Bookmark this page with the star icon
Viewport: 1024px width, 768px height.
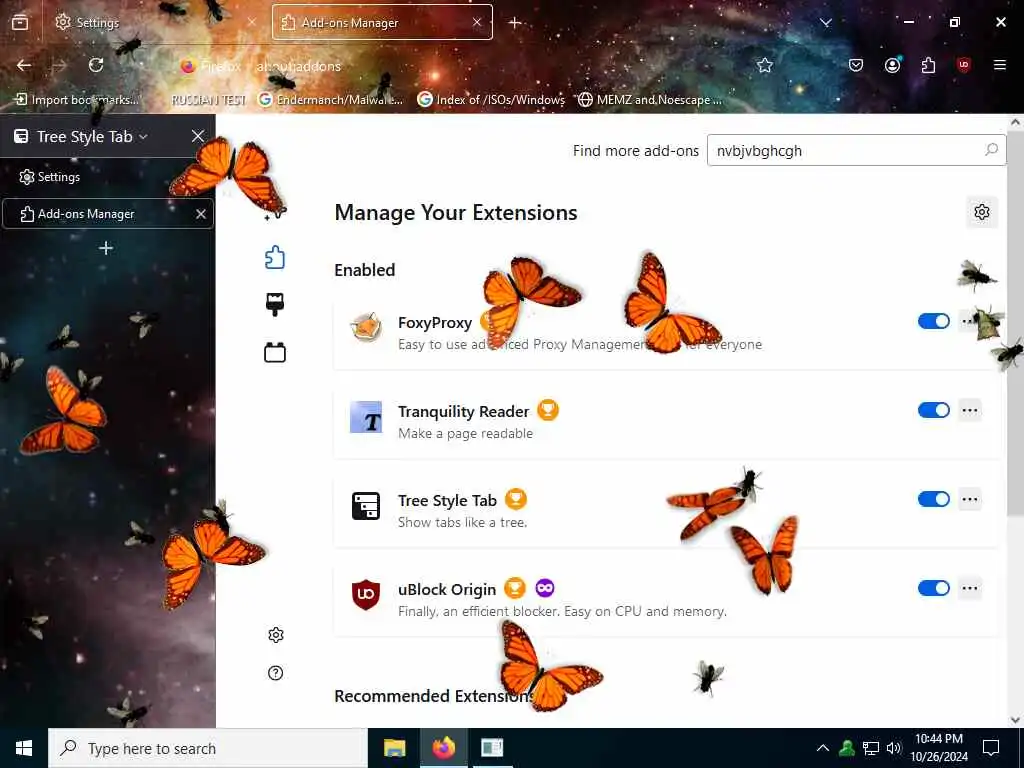765,65
